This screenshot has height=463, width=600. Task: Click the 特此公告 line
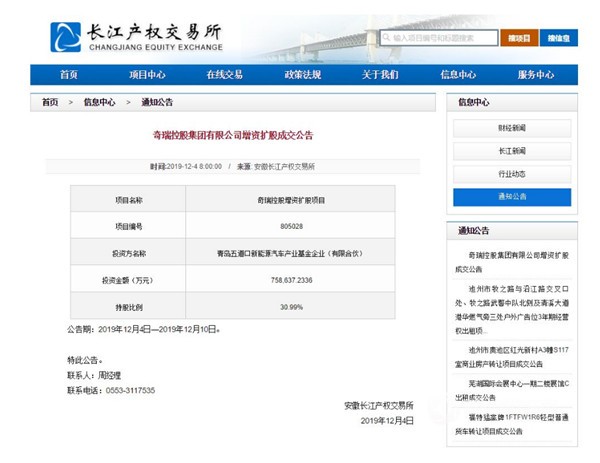click(85, 360)
